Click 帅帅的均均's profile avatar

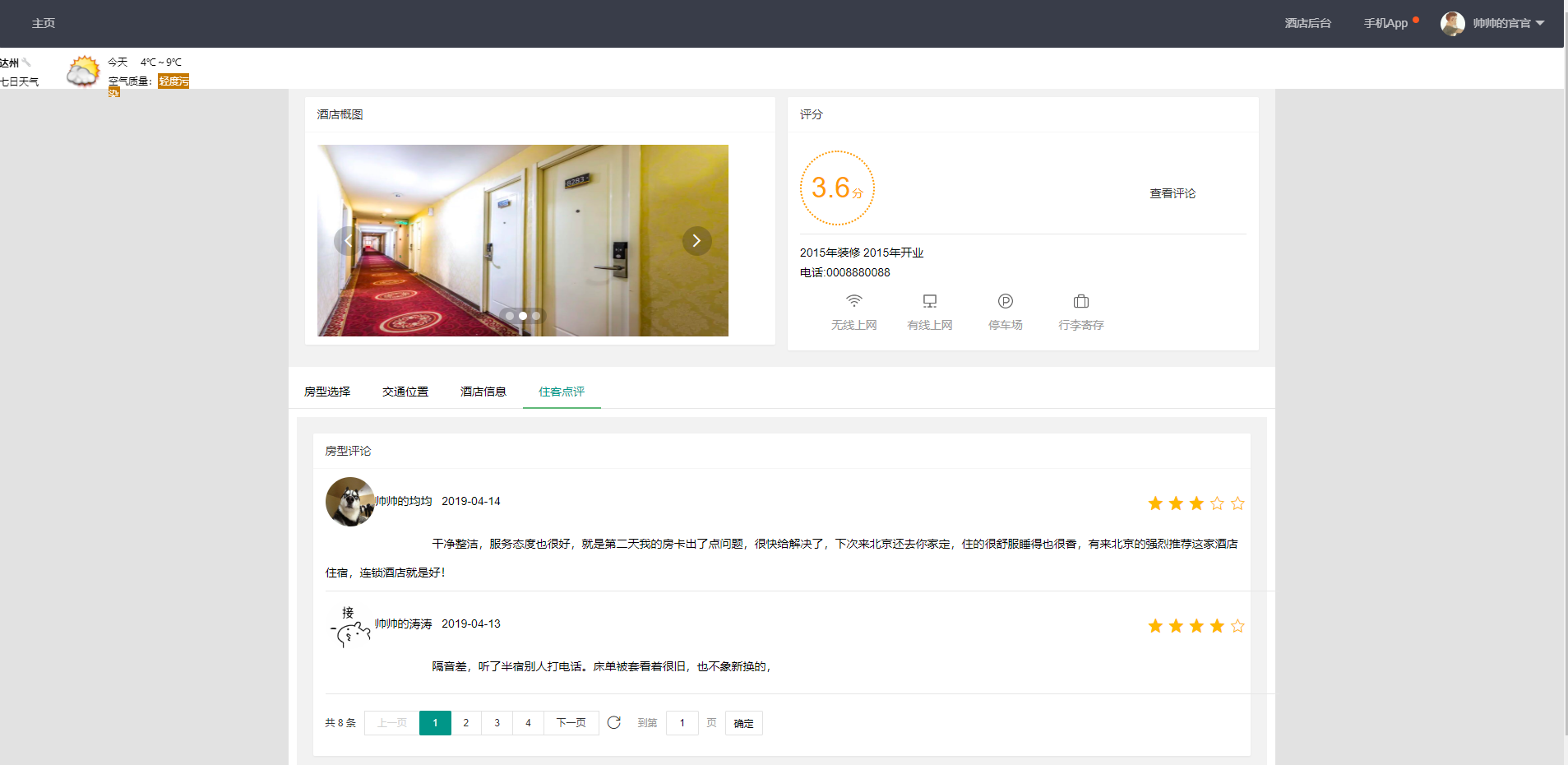click(x=349, y=501)
